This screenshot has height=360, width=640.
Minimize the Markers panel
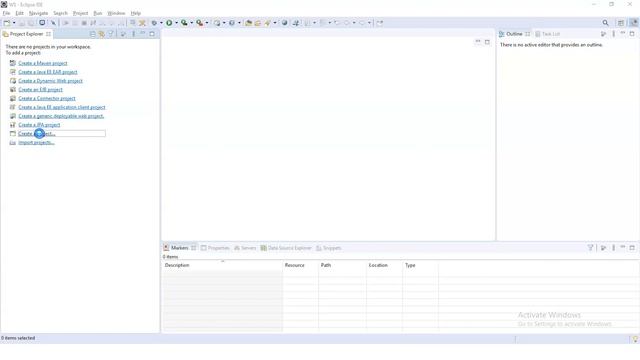click(622, 248)
